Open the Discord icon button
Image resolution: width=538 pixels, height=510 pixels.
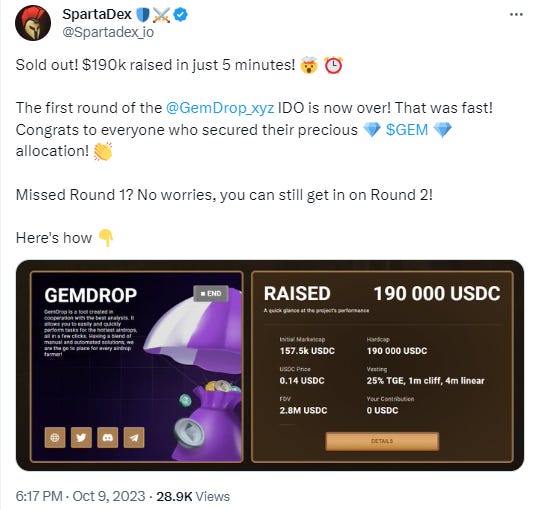coord(108,437)
